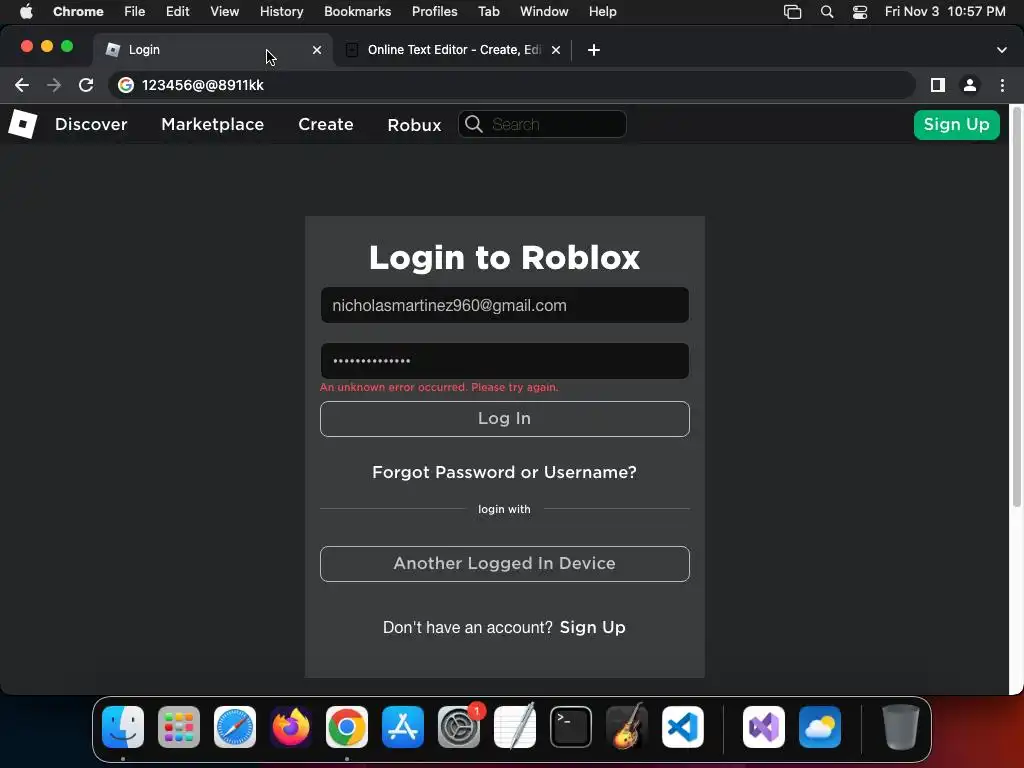The image size is (1024, 768).
Task: Launch Firefox from the dock
Action: [291, 727]
